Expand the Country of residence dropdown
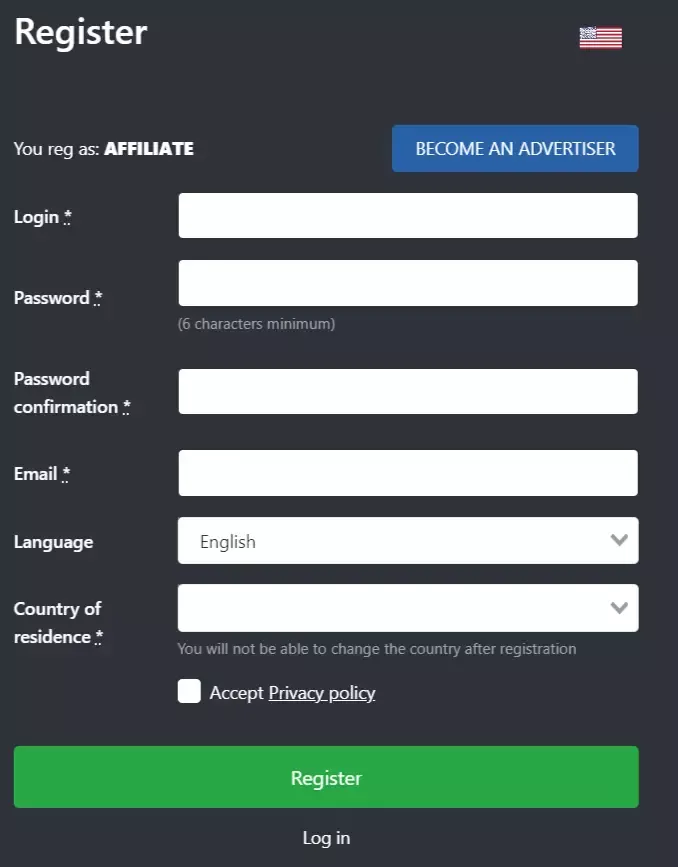 coord(407,608)
